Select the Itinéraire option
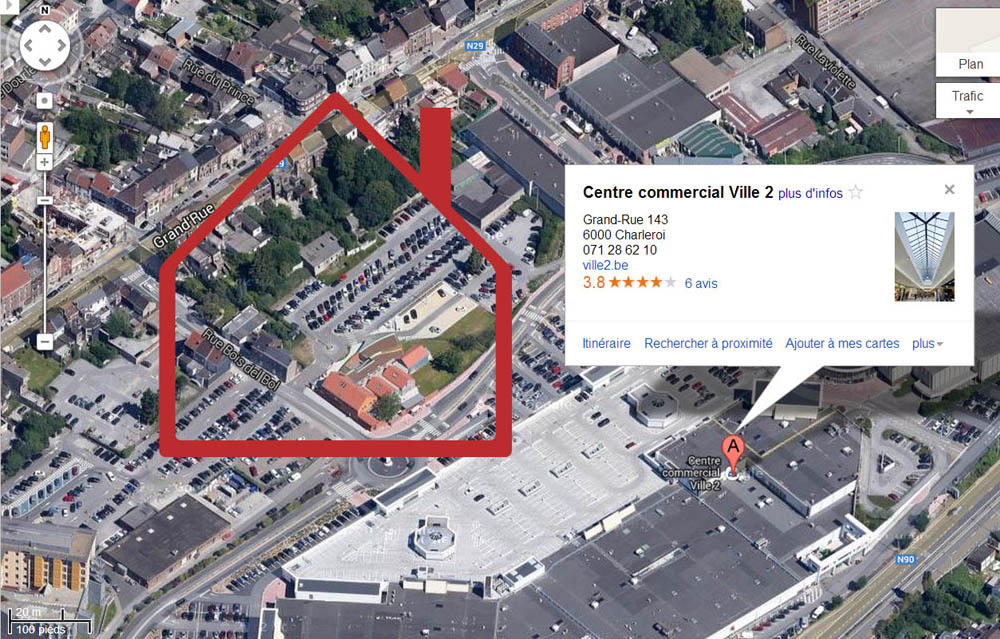1000x639 pixels. pyautogui.click(x=607, y=343)
